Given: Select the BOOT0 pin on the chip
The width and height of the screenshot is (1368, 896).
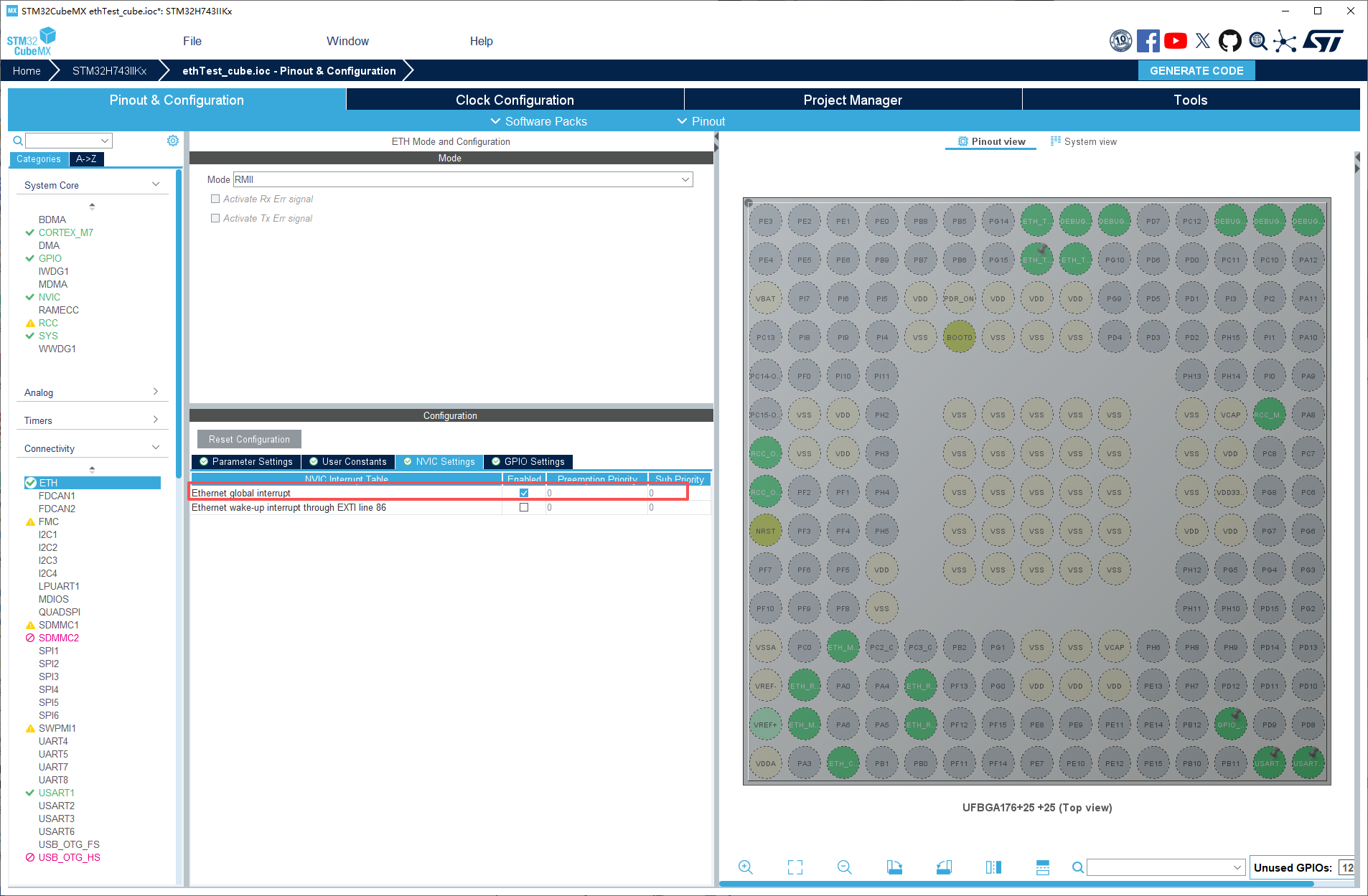Looking at the screenshot, I should 959,337.
